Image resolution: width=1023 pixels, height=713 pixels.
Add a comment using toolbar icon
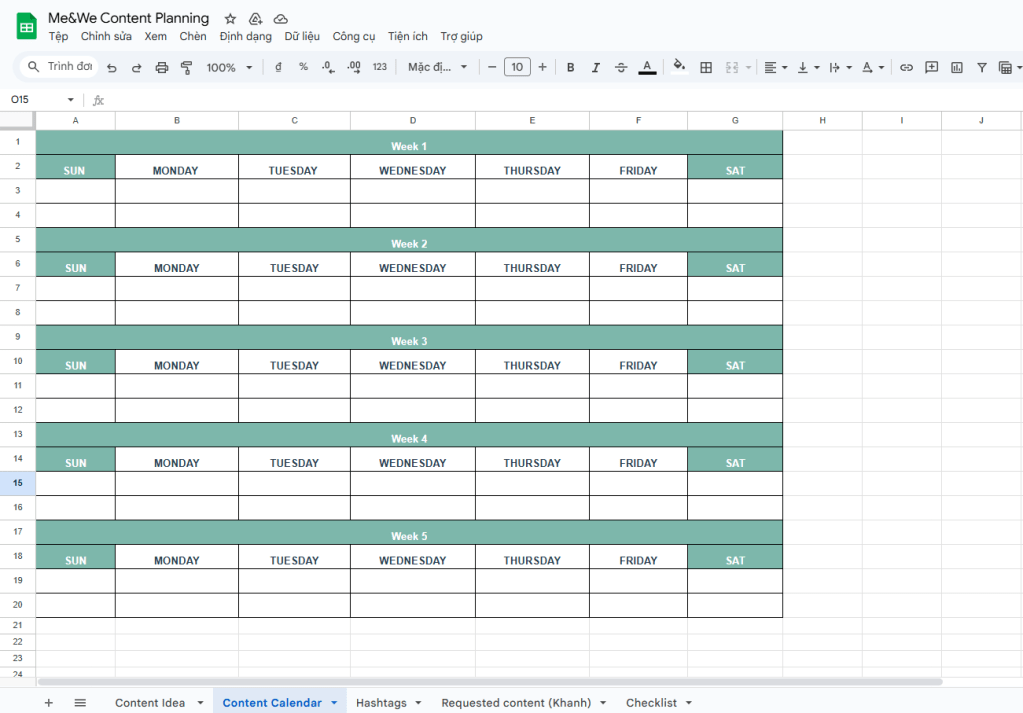click(x=932, y=67)
